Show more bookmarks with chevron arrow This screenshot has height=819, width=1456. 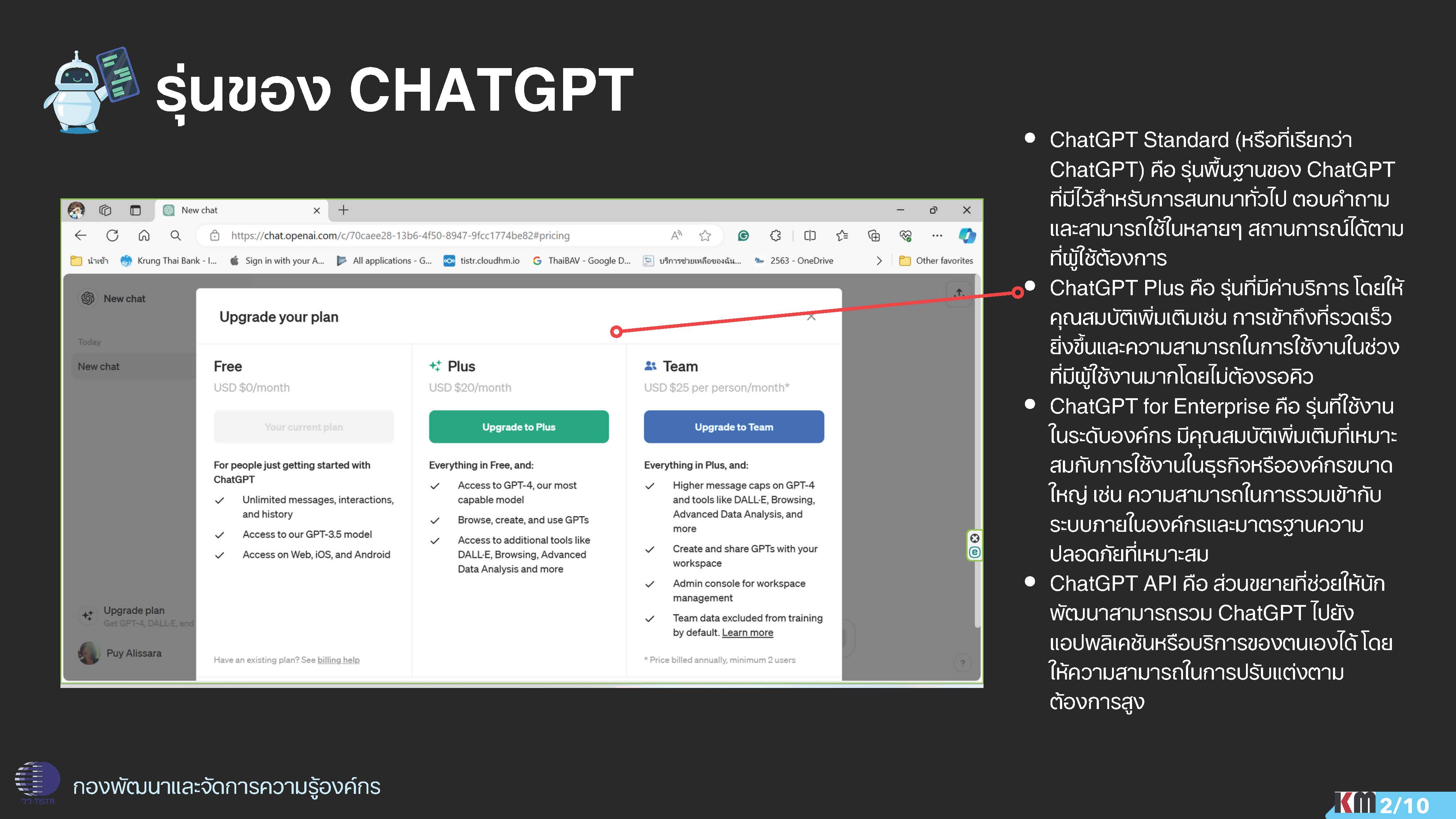tap(879, 261)
